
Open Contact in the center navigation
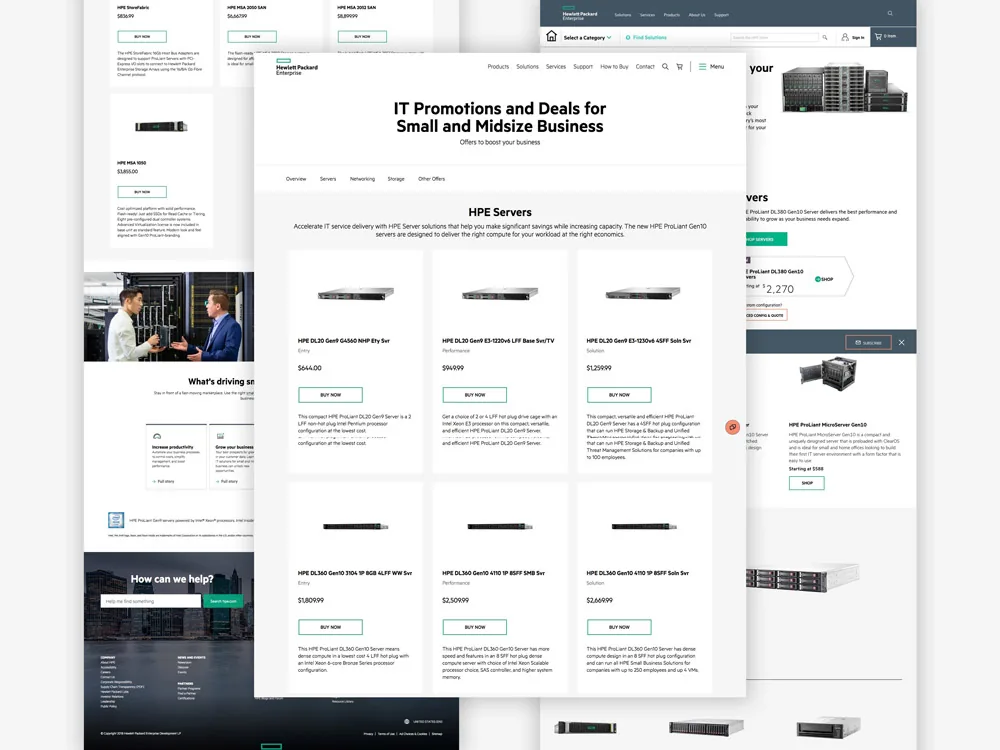pos(645,66)
